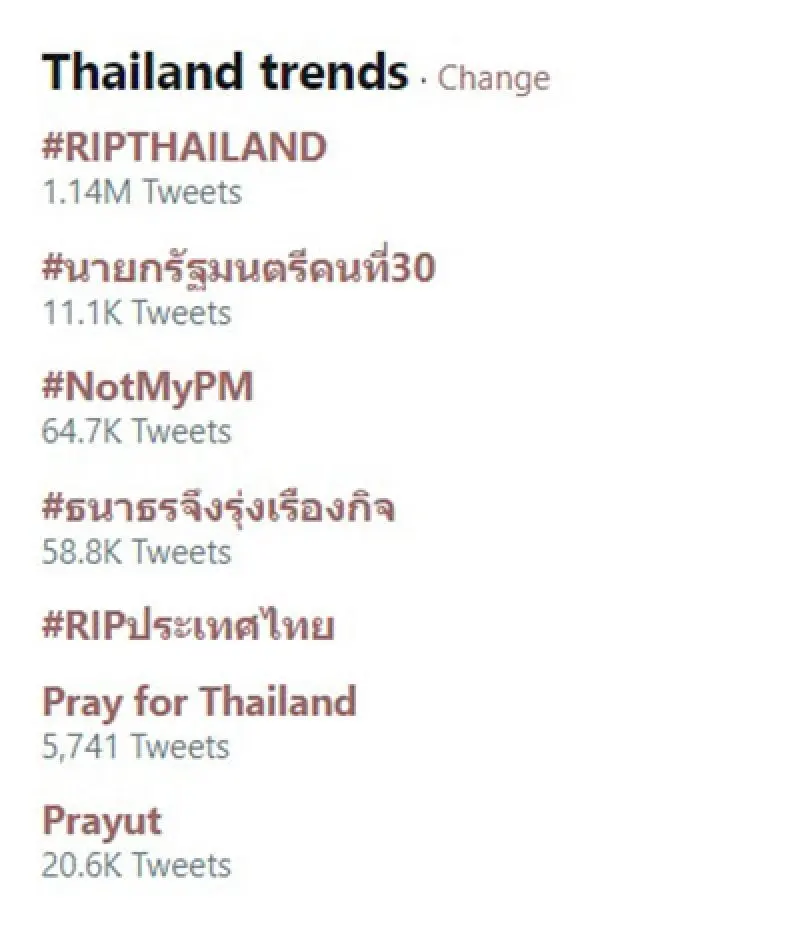The height and width of the screenshot is (926, 800).
Task: Open the Thai hashtag ending in 30
Action: [239, 268]
